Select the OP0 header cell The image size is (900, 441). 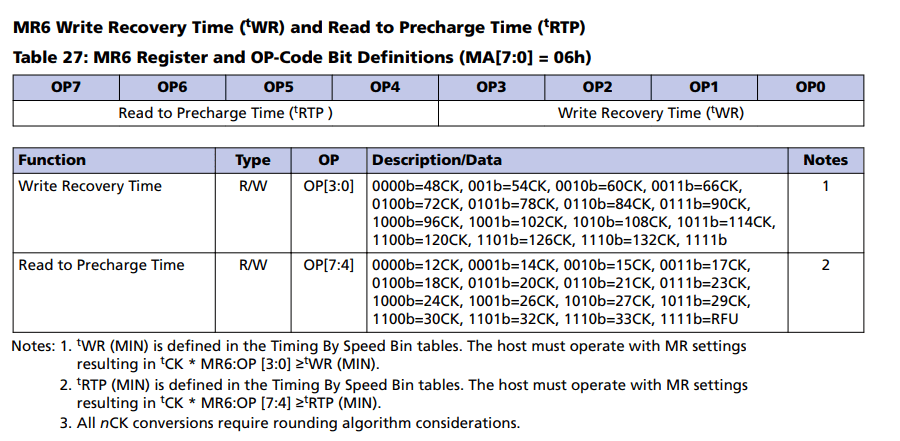click(x=810, y=88)
